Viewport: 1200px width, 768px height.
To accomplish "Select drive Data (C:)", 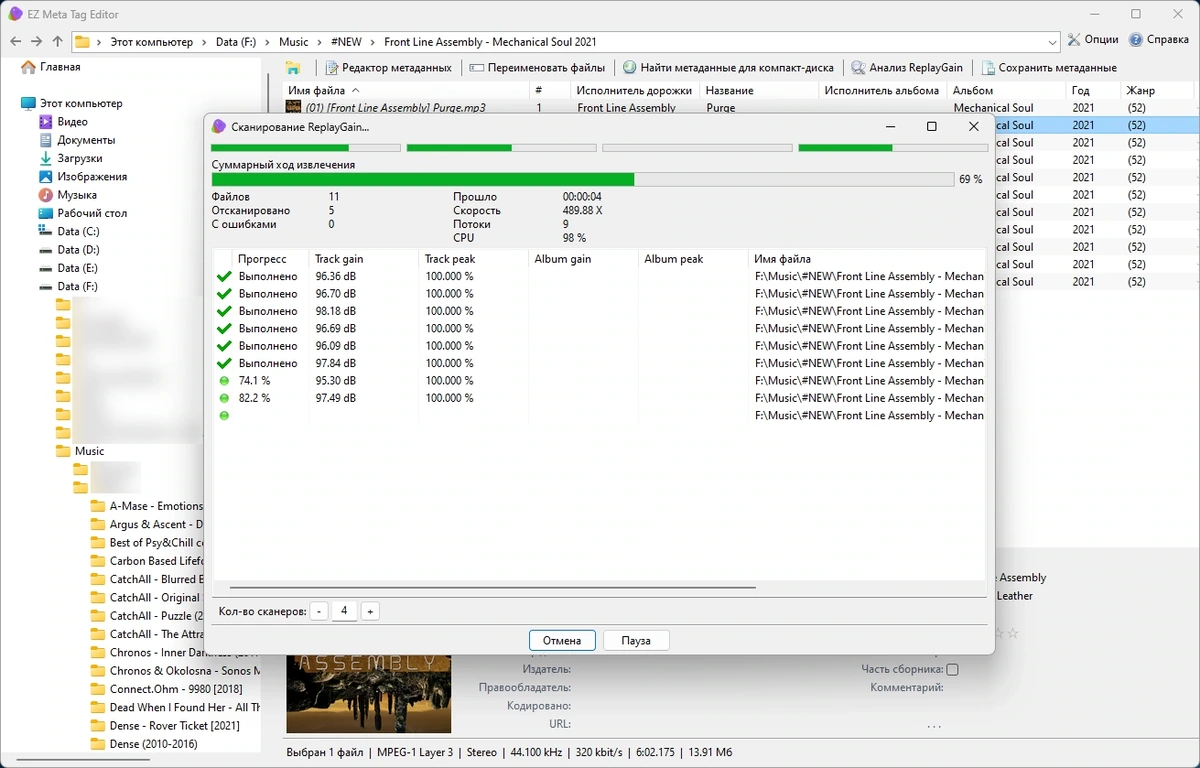I will coord(69,231).
